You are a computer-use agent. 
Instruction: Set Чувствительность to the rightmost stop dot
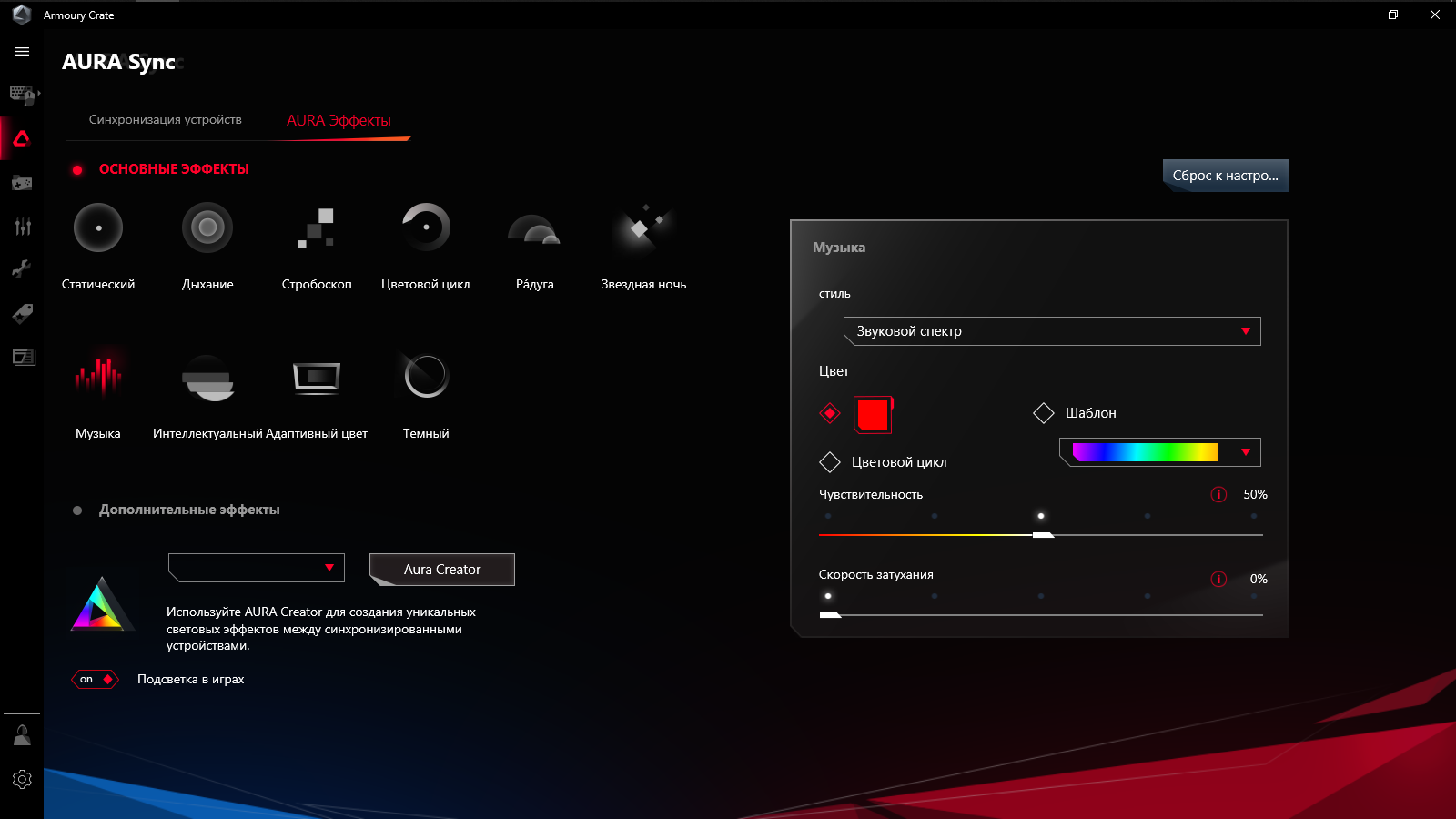pos(1254,516)
